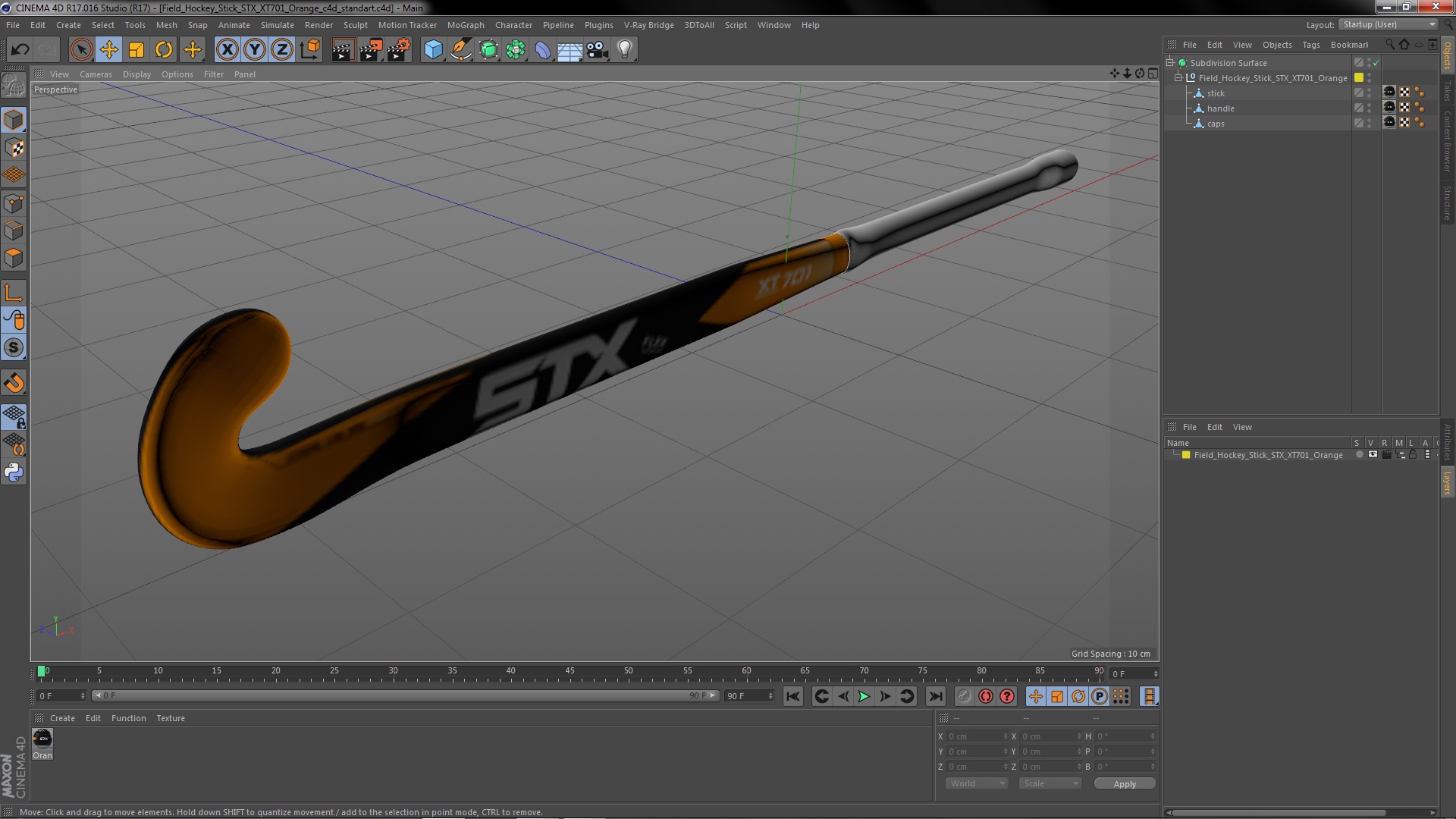Click the Undo arrow icon

pyautogui.click(x=20, y=50)
